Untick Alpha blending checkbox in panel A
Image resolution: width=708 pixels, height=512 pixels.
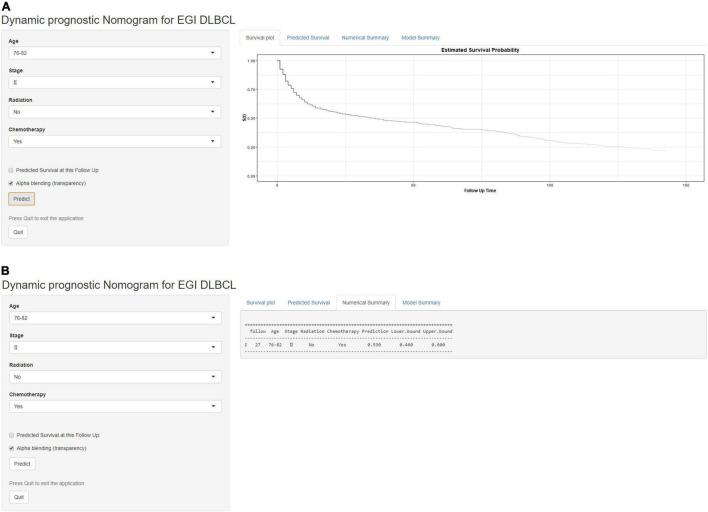point(11,184)
